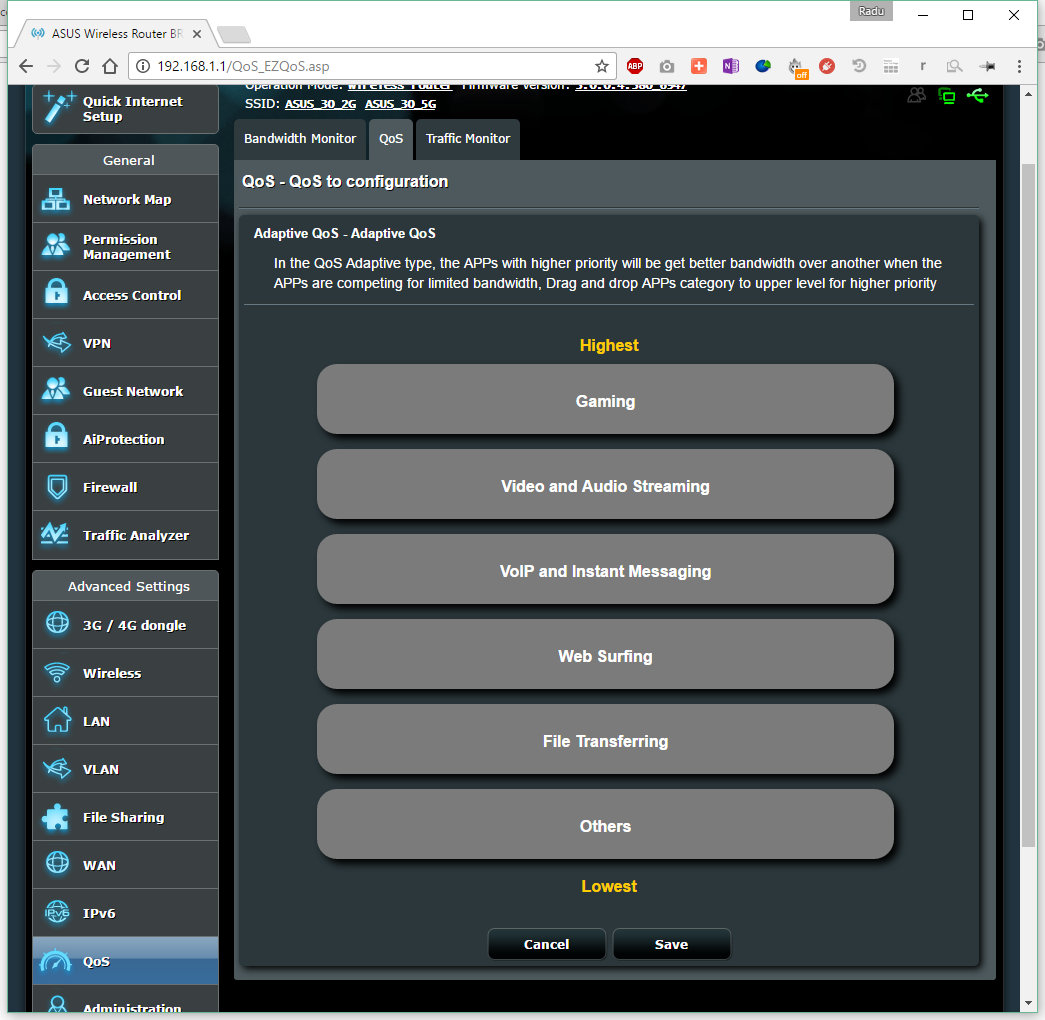The image size is (1045, 1020).
Task: Click the AiProtection lock icon
Action: tap(56, 438)
